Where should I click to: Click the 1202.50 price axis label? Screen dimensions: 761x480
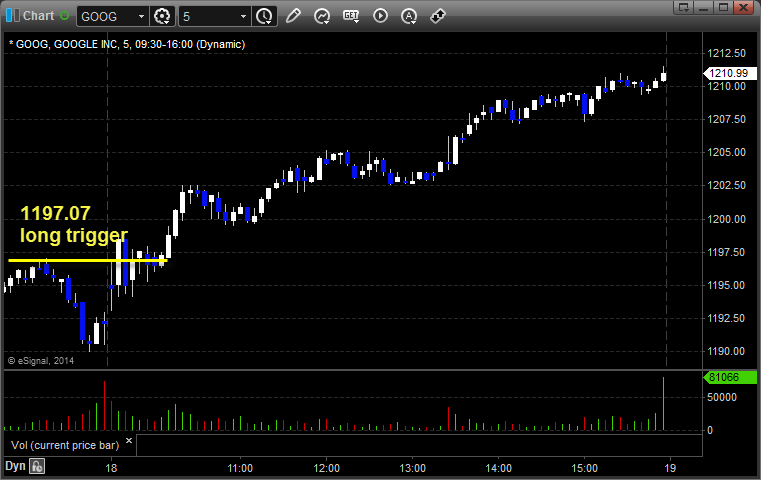pos(727,185)
